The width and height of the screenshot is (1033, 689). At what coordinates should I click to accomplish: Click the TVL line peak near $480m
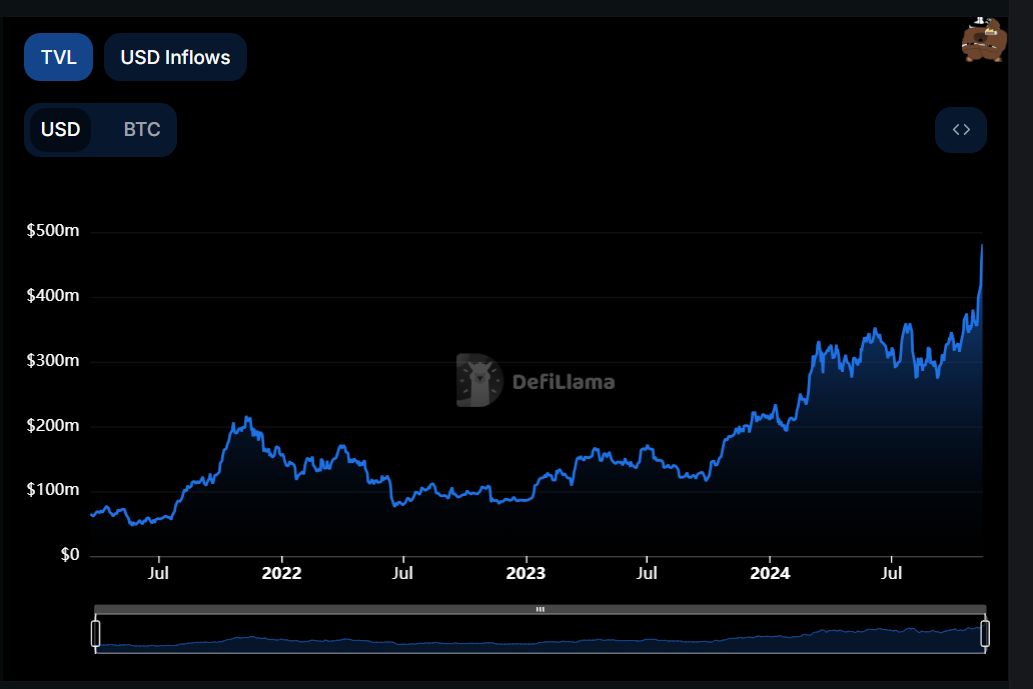coord(982,246)
